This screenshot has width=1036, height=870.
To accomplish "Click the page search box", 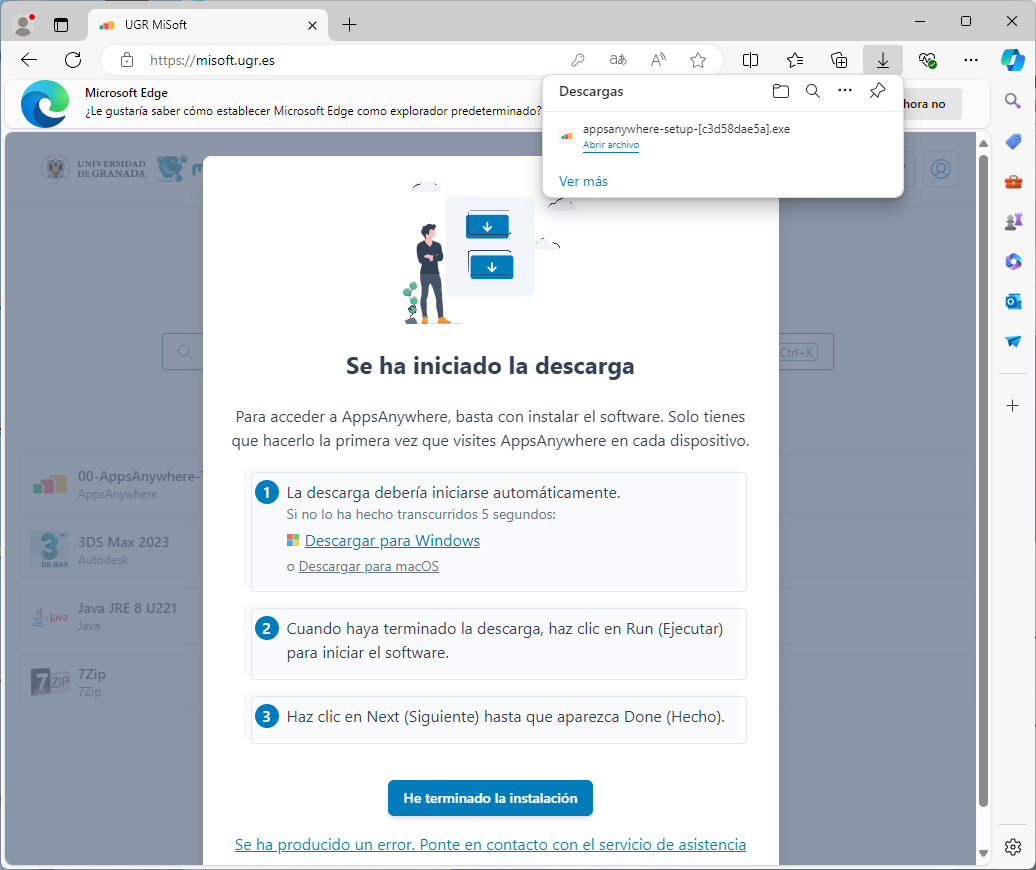I will [182, 351].
